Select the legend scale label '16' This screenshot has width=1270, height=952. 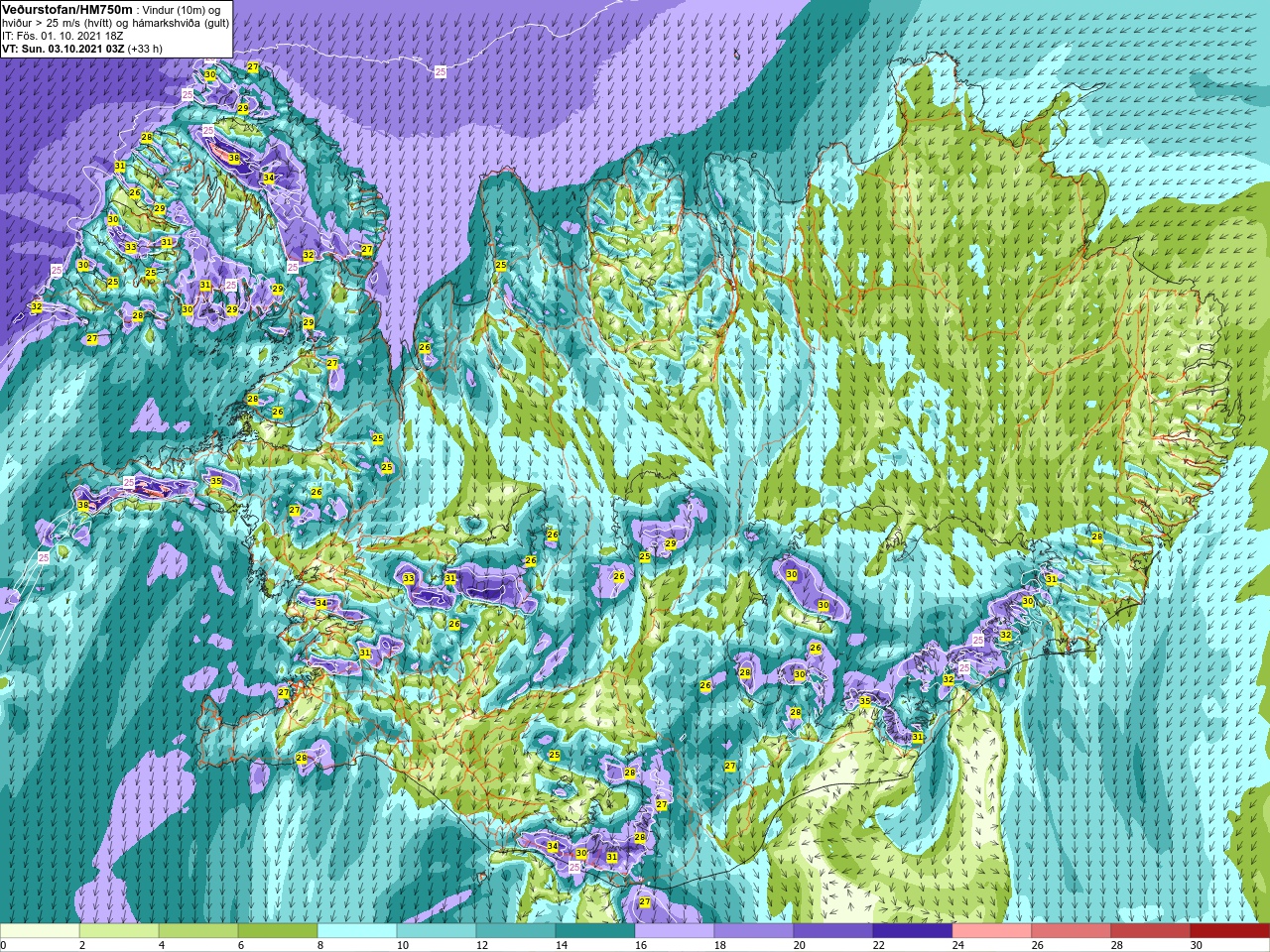pyautogui.click(x=641, y=945)
